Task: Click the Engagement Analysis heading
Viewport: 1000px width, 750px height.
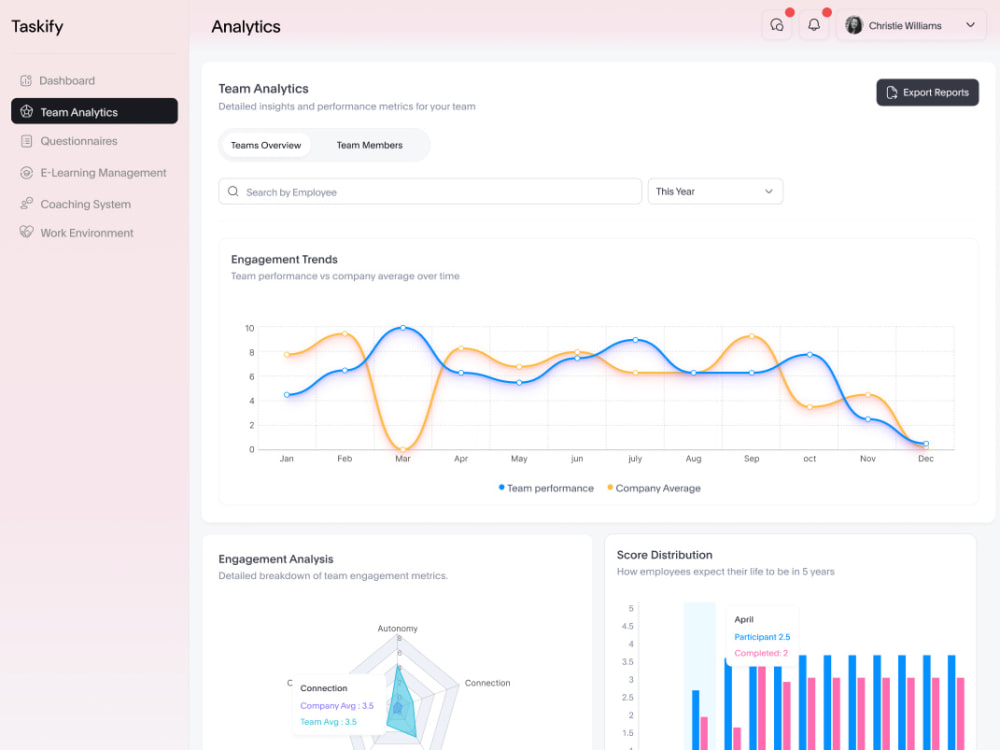Action: tap(276, 559)
